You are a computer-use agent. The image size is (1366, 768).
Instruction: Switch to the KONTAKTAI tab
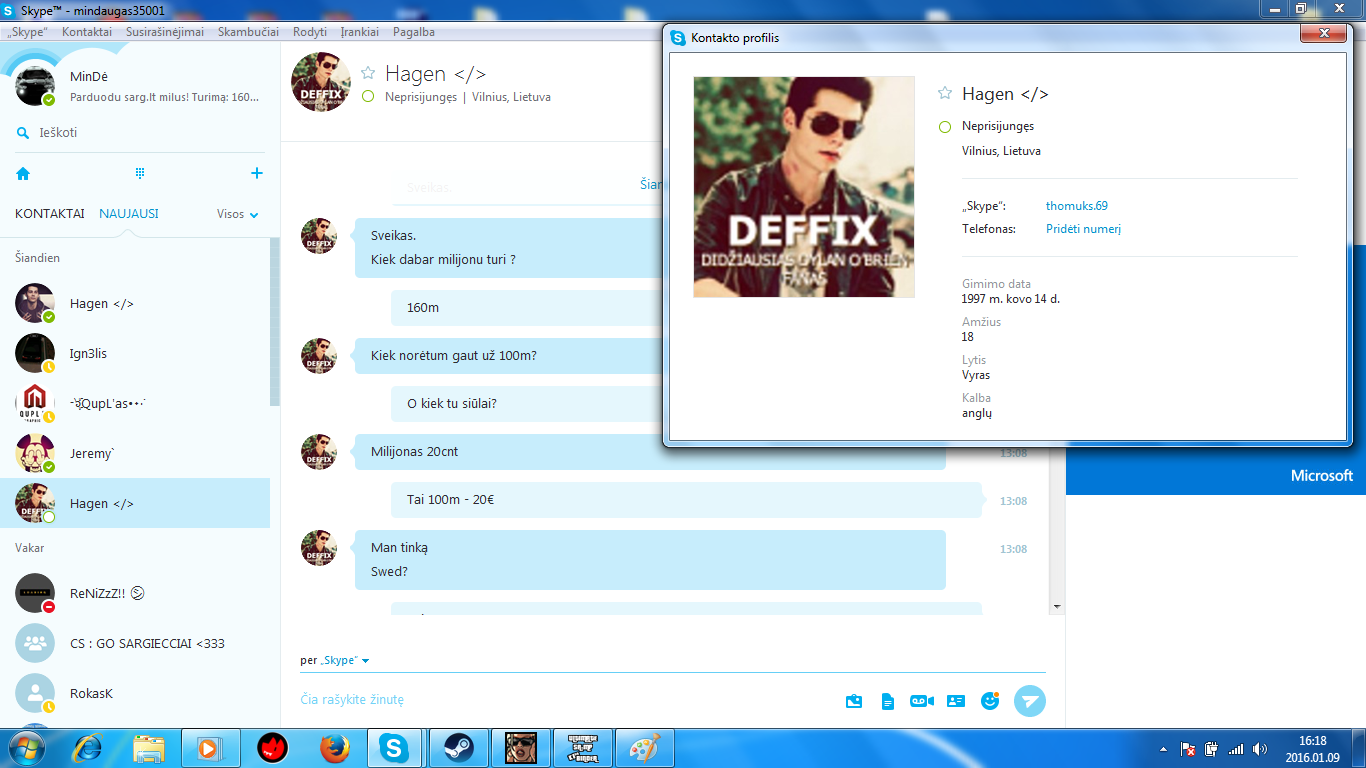(50, 214)
